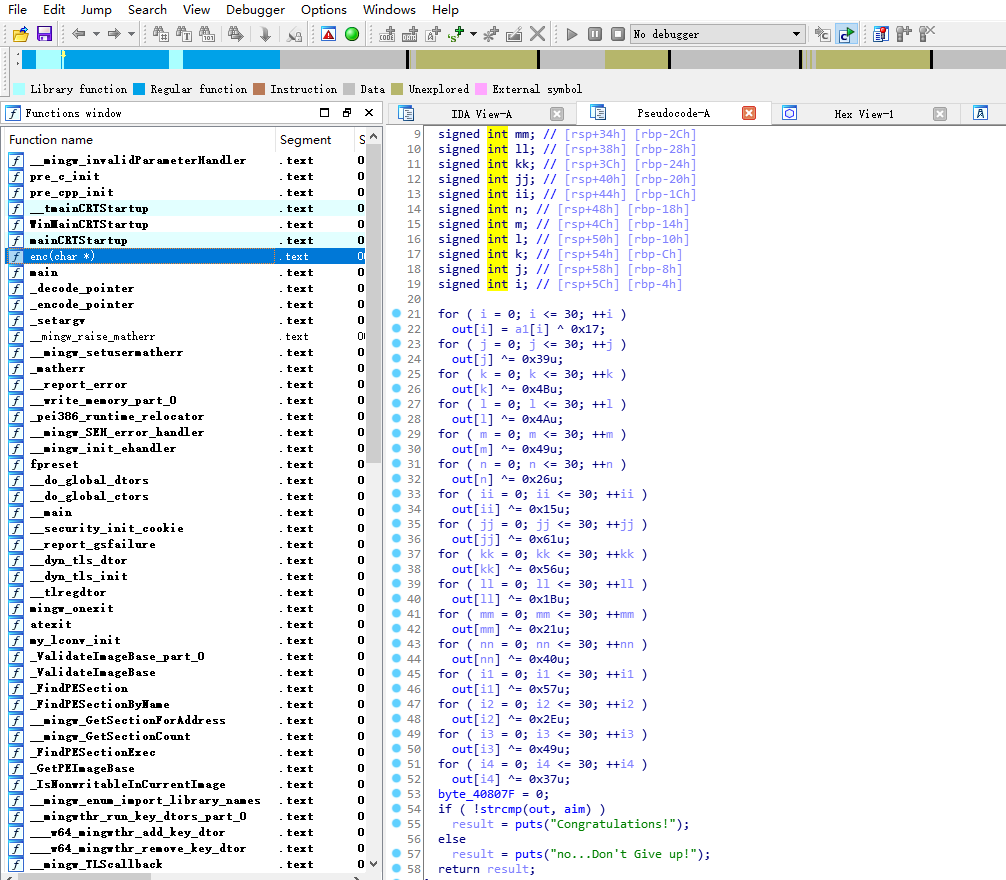The image size is (1006, 880).
Task: Open the Debugger menu
Action: [255, 10]
